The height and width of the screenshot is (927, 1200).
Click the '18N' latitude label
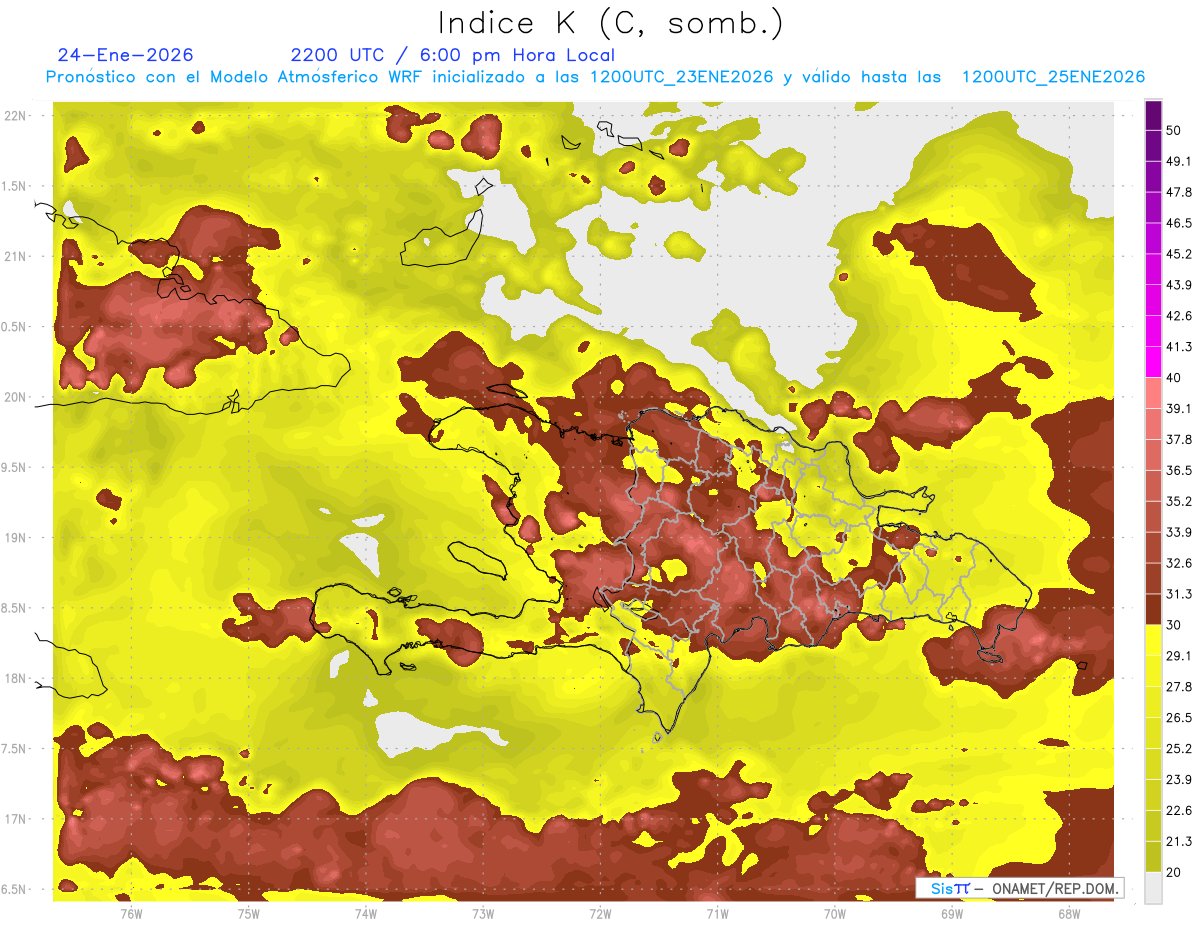click(15, 679)
